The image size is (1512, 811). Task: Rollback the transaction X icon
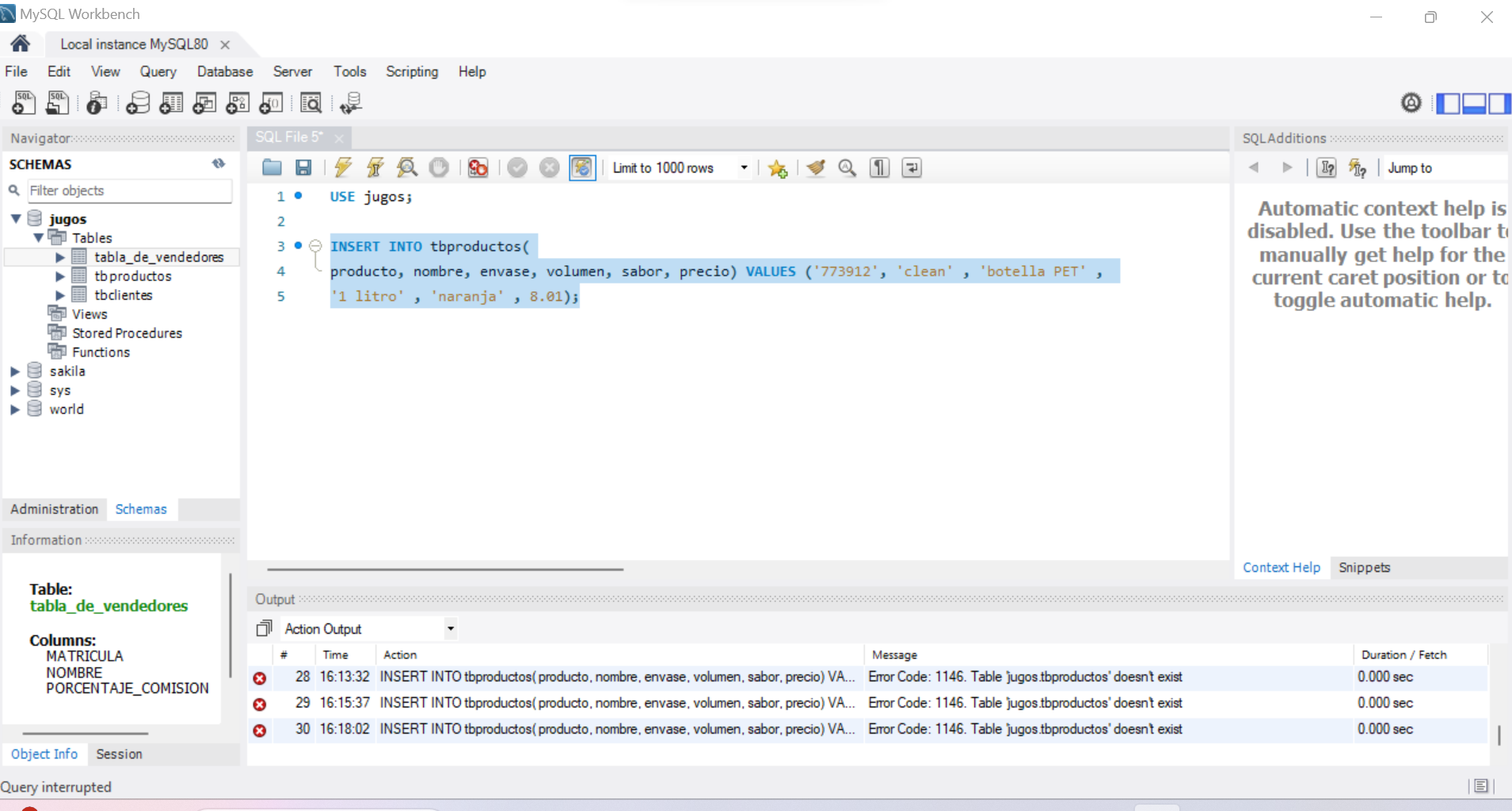click(x=549, y=167)
